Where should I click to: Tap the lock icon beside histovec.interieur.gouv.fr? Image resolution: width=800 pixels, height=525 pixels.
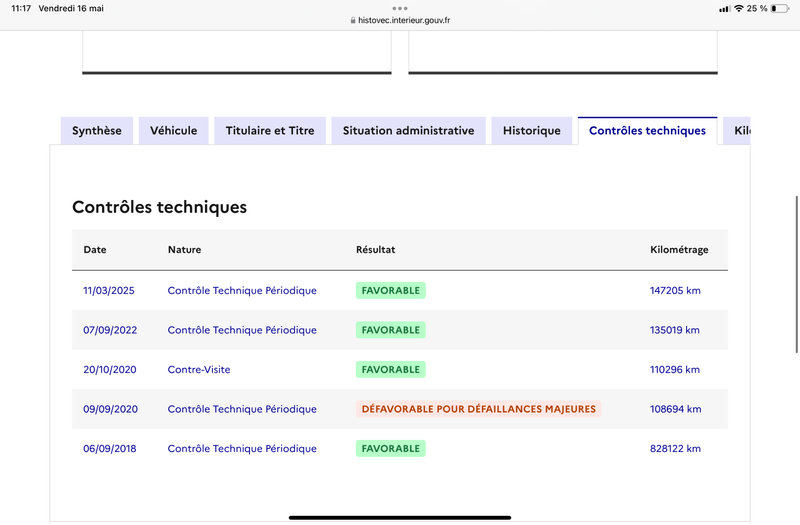[352, 20]
